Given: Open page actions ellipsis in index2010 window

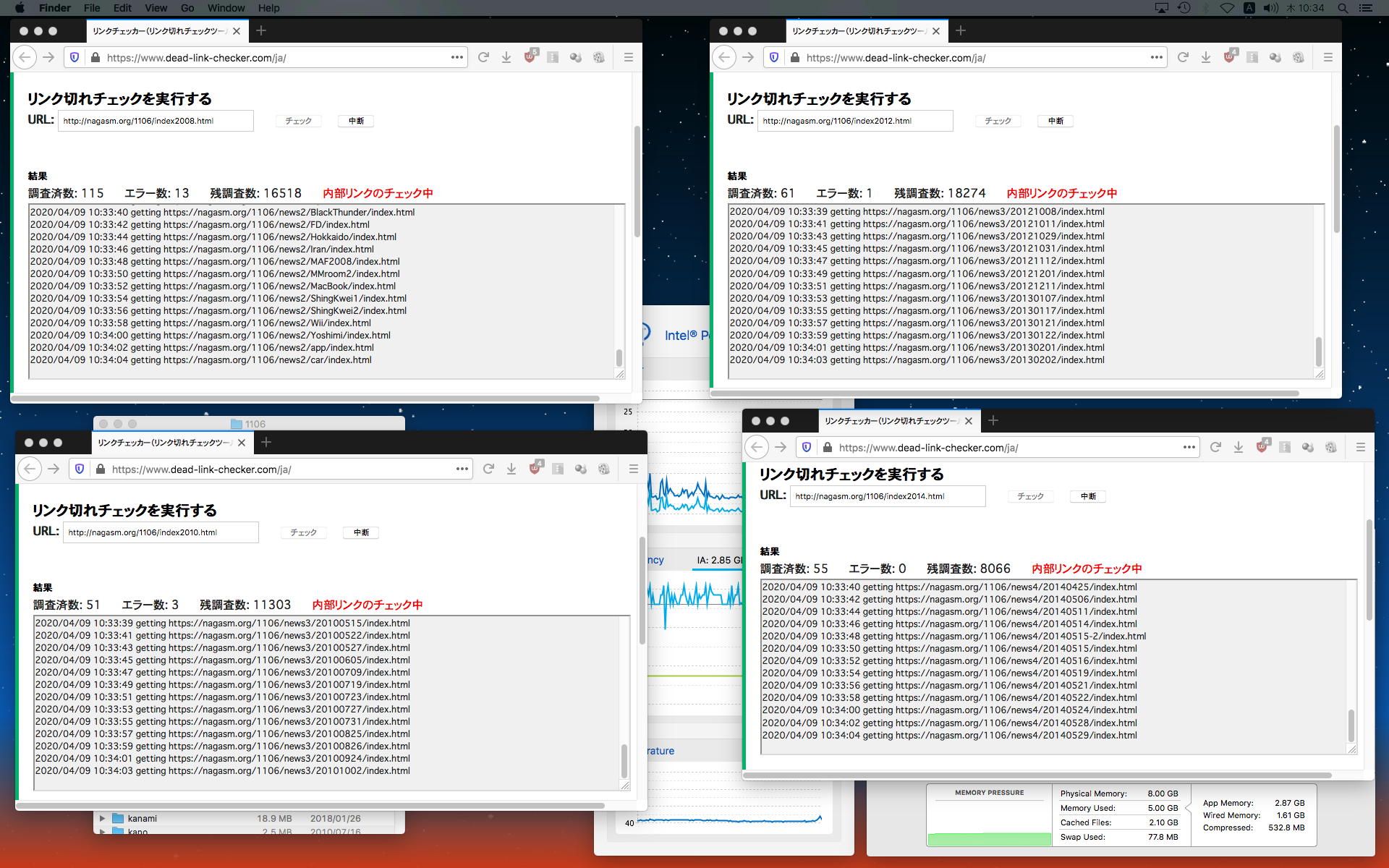Looking at the screenshot, I should (x=462, y=469).
